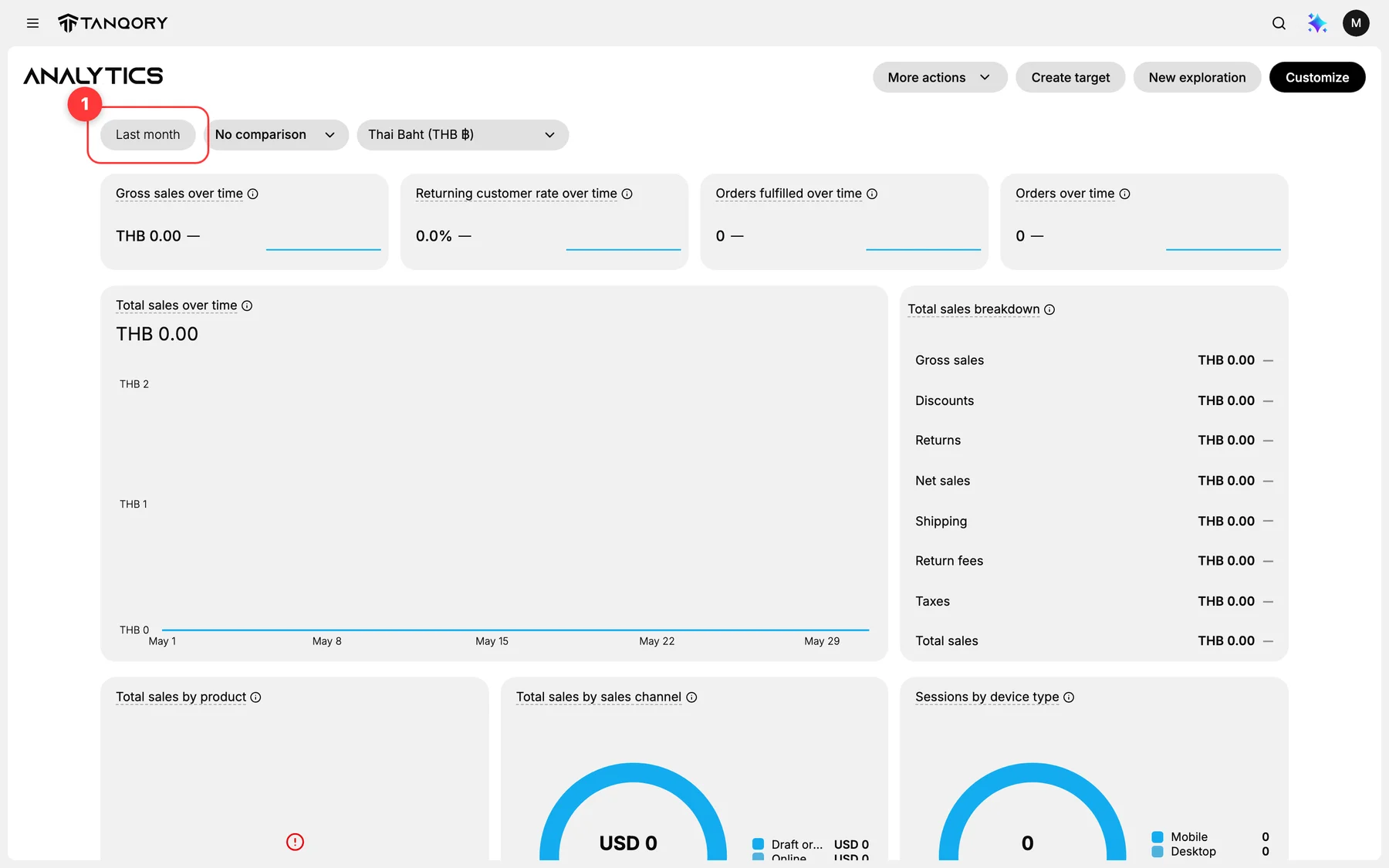
Task: Click info icon beside Total sales breakdown
Action: tap(1049, 309)
